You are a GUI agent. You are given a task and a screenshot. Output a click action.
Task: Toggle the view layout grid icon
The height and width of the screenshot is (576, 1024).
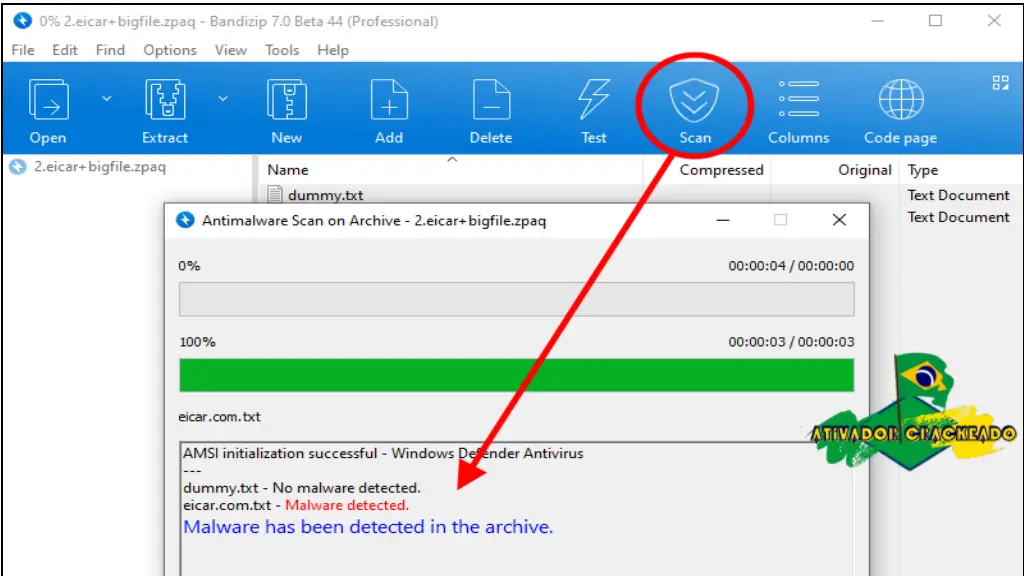click(1000, 82)
